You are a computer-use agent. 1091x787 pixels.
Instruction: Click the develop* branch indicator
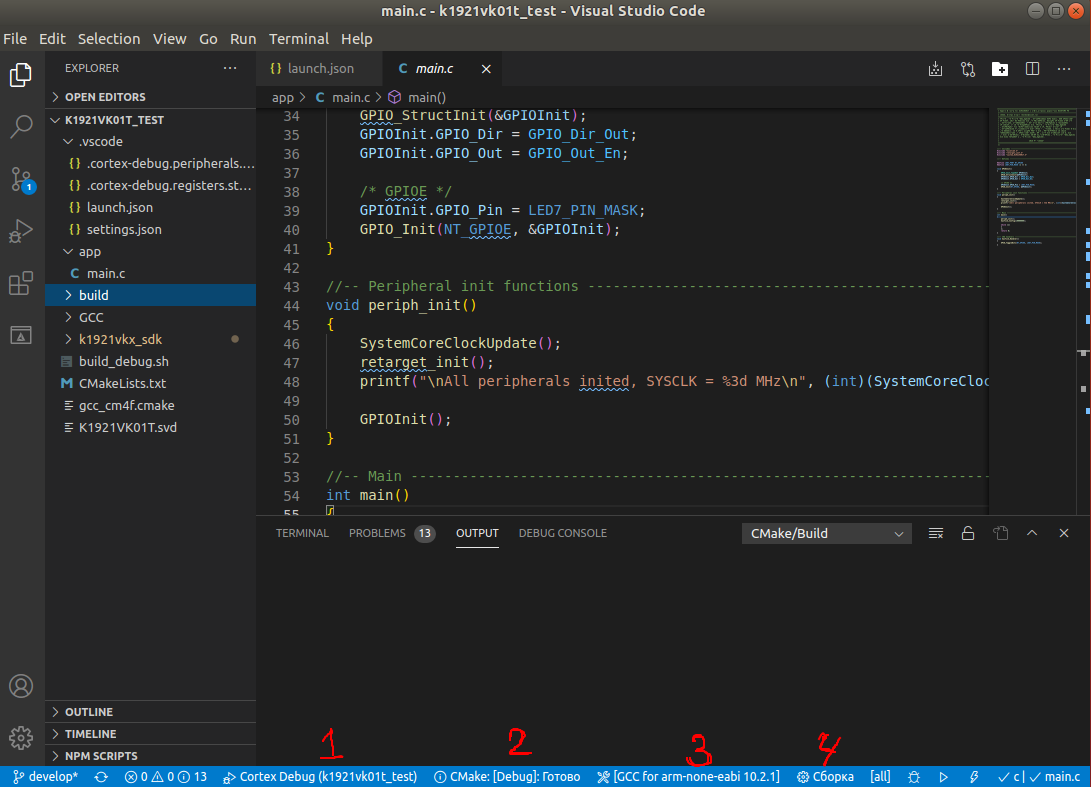(46, 777)
